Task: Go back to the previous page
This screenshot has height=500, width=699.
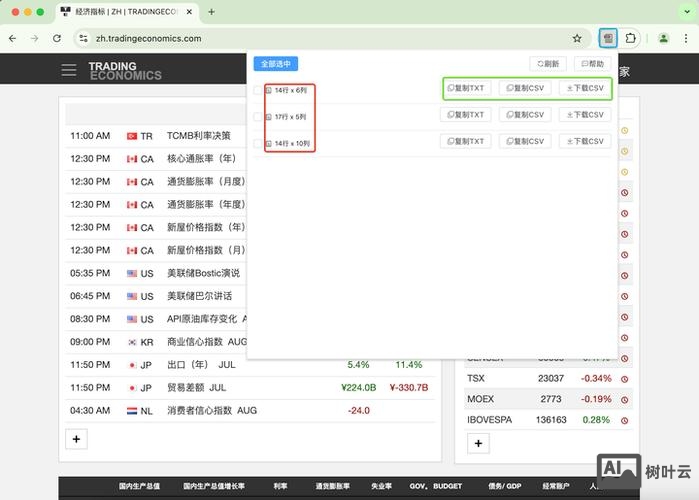Action: (12, 38)
